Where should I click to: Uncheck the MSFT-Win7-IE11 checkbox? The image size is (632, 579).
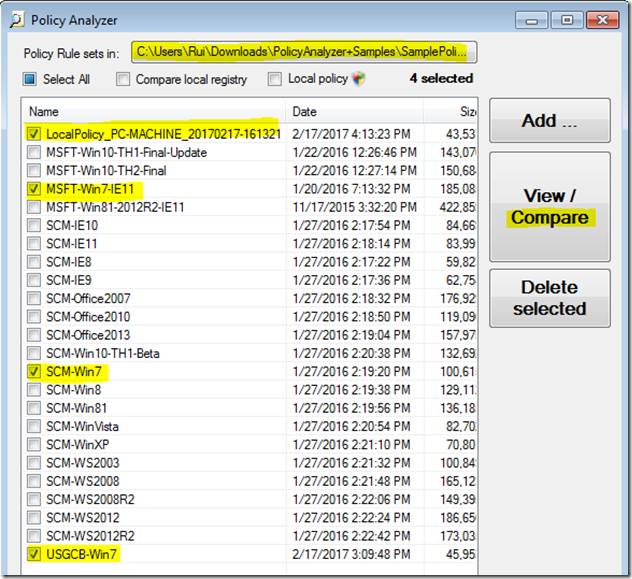tap(34, 189)
